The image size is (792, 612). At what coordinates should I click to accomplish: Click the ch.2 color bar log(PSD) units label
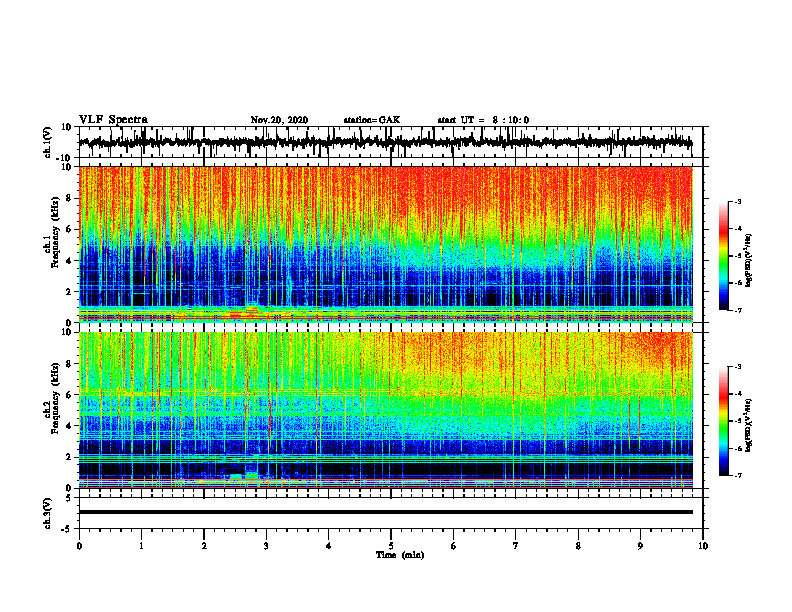tap(749, 425)
